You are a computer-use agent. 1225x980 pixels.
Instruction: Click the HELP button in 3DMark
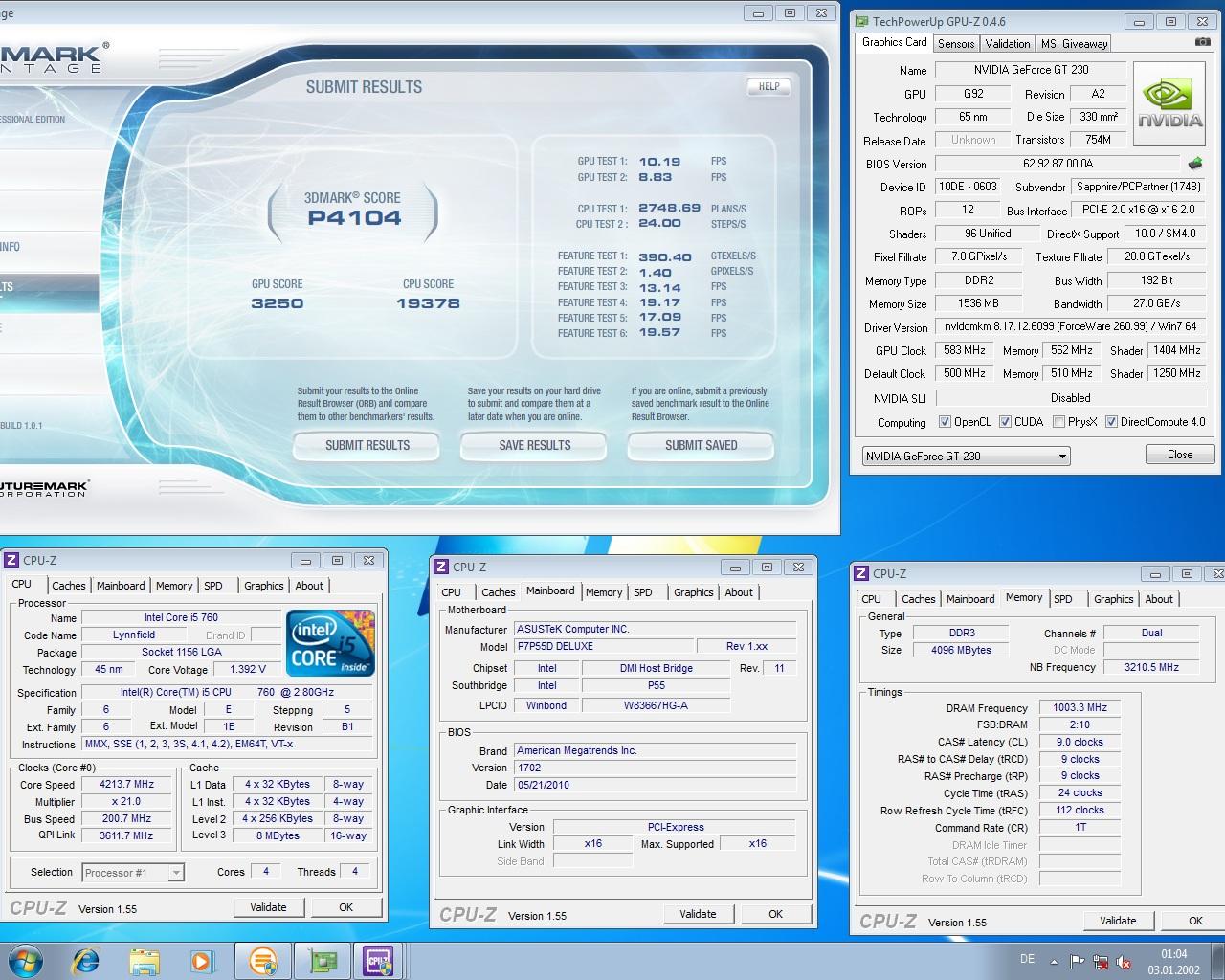click(x=768, y=86)
